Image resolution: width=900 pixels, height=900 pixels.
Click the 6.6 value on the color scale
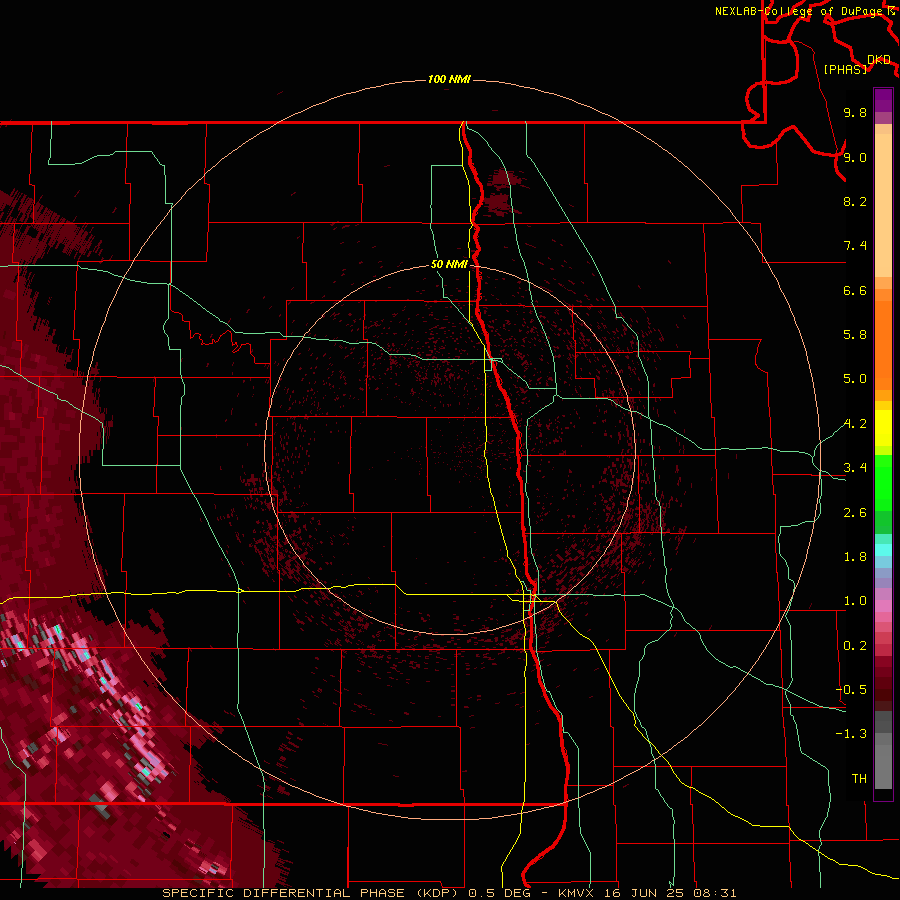click(x=855, y=290)
